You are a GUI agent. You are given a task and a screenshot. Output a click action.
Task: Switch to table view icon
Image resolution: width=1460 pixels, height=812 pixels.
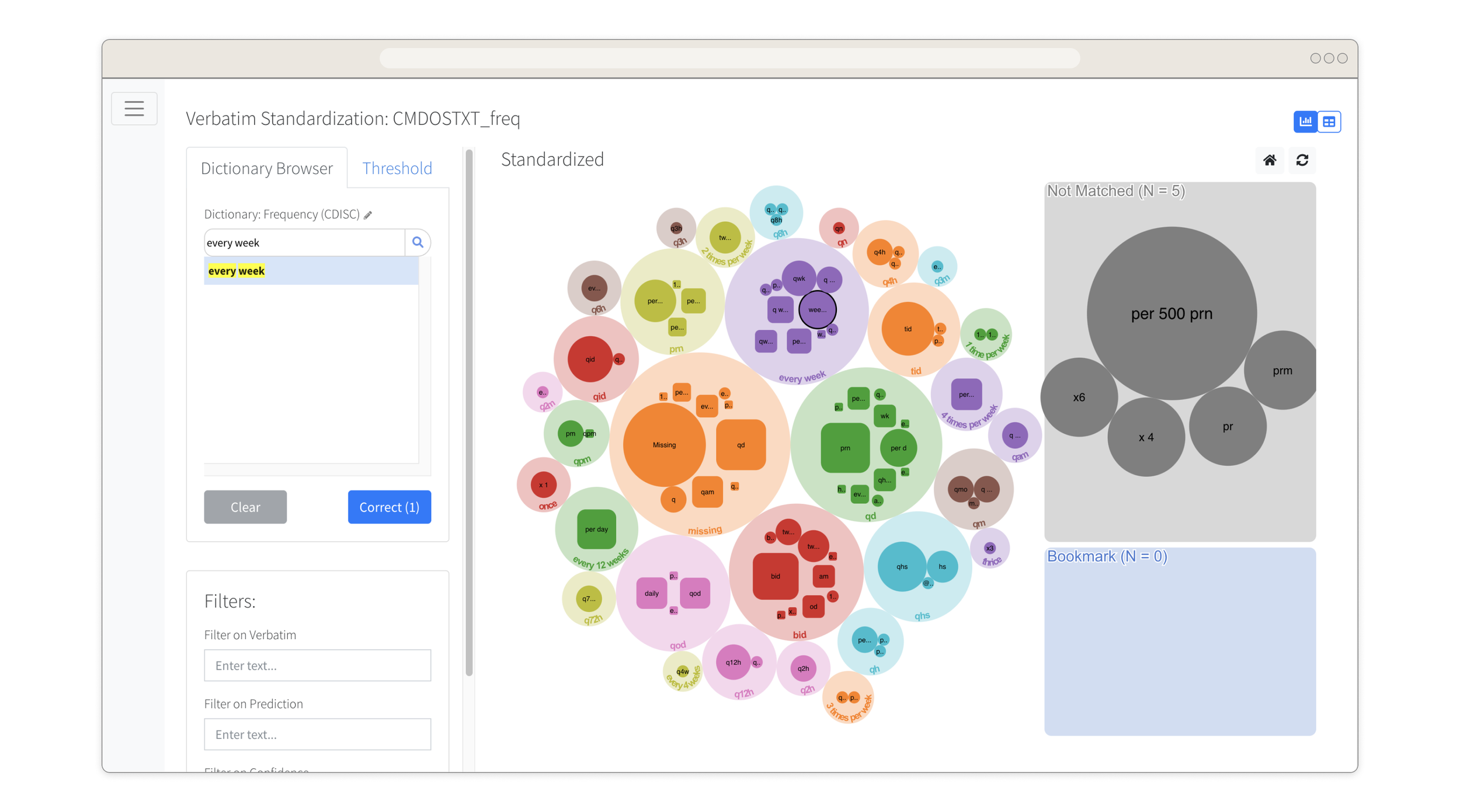(1329, 121)
